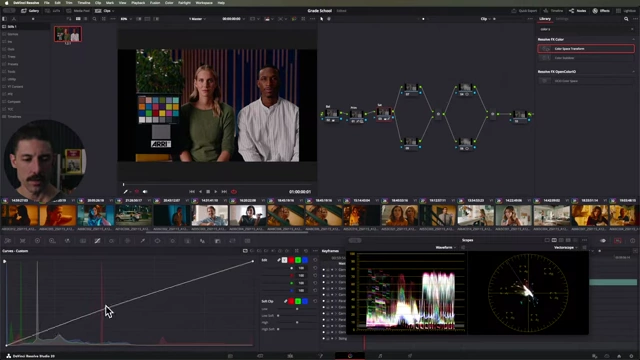Screen dimensions: 640x360
Task: Toggle curve channel ganging link
Action: [x=279, y=260]
